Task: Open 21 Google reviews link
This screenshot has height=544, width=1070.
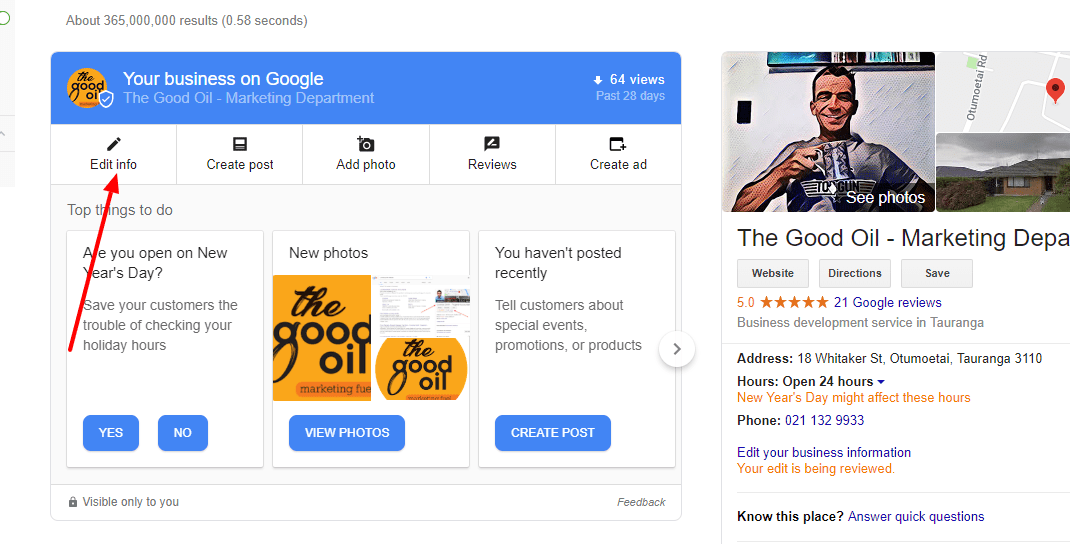Action: click(x=887, y=302)
